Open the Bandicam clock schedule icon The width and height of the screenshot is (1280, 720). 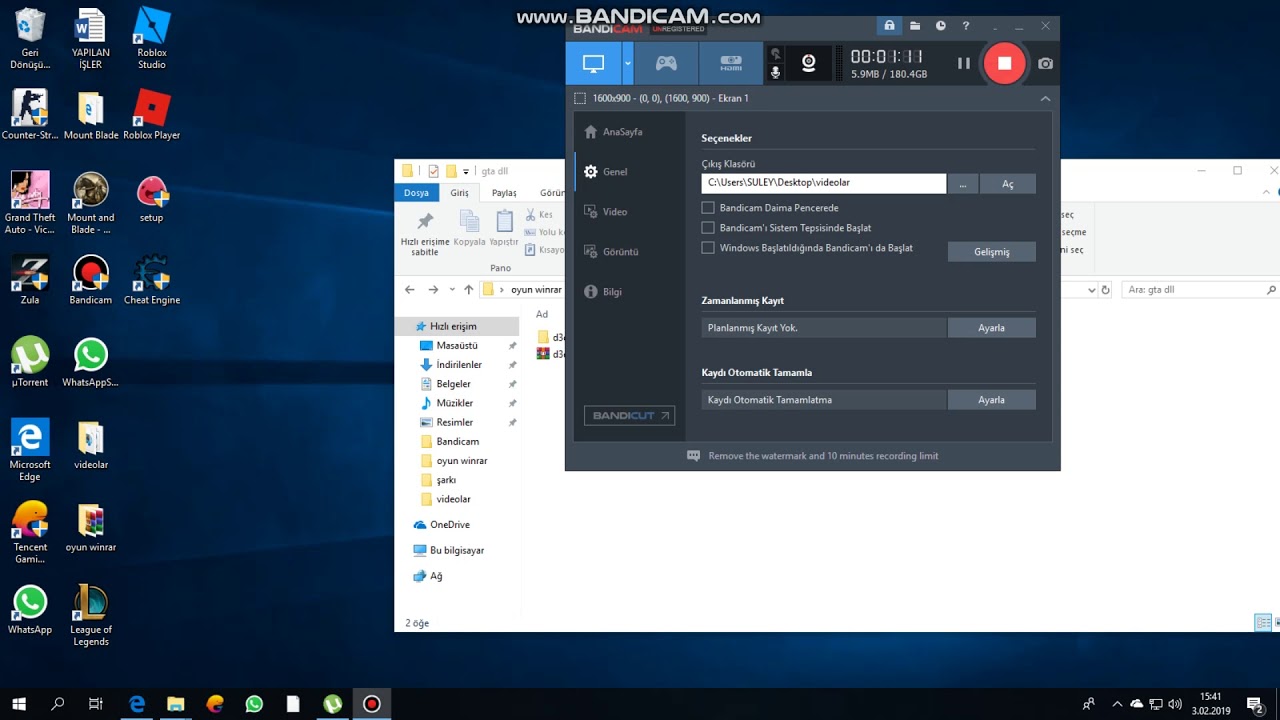[941, 26]
